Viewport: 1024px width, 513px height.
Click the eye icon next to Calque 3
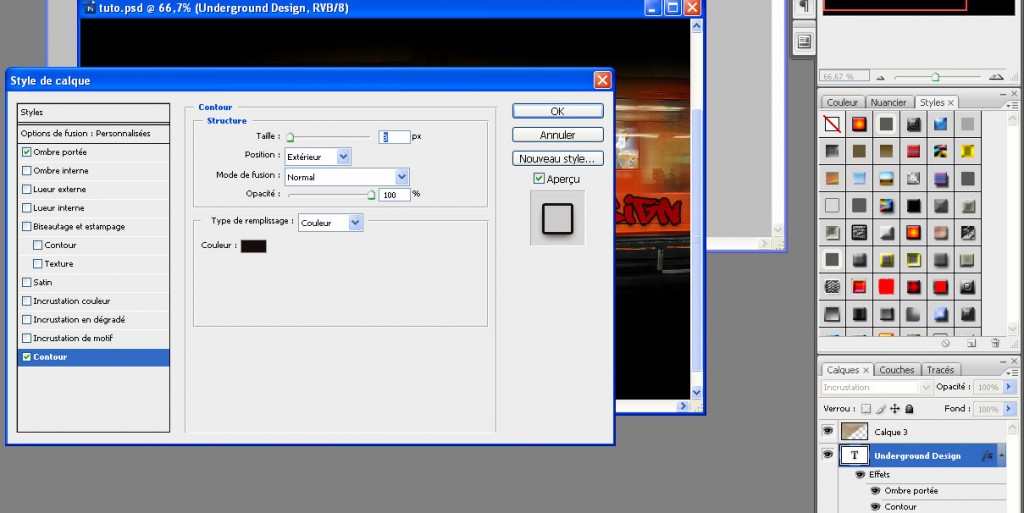click(x=827, y=431)
